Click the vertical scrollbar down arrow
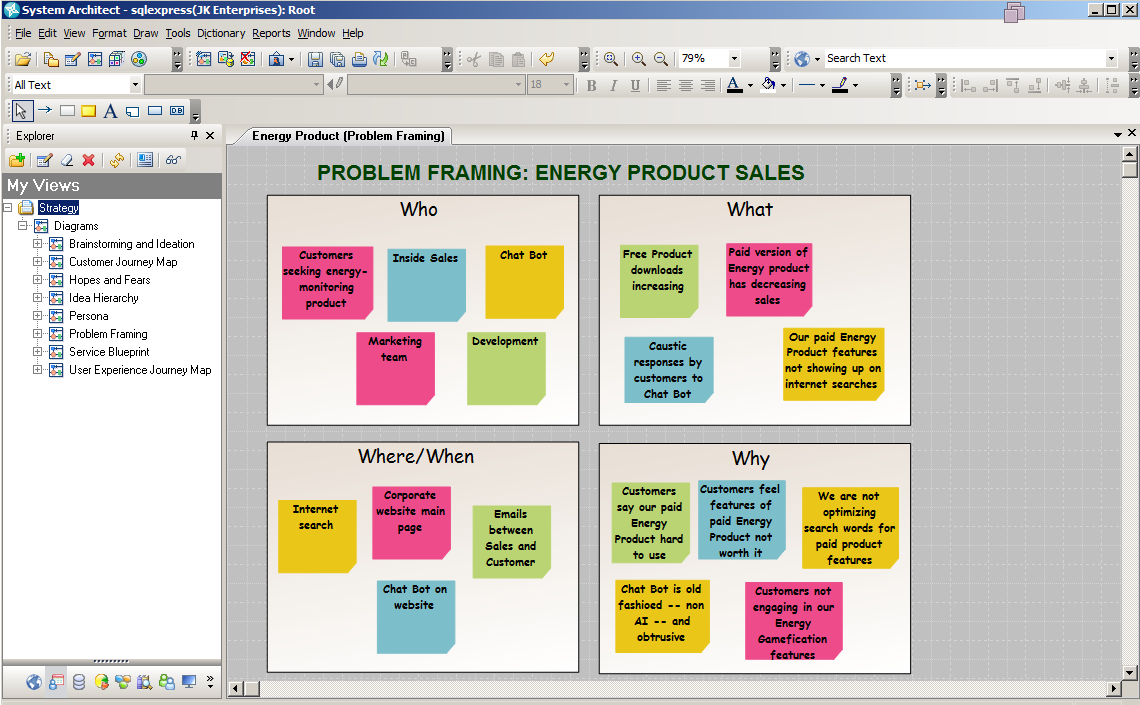 [x=1129, y=672]
